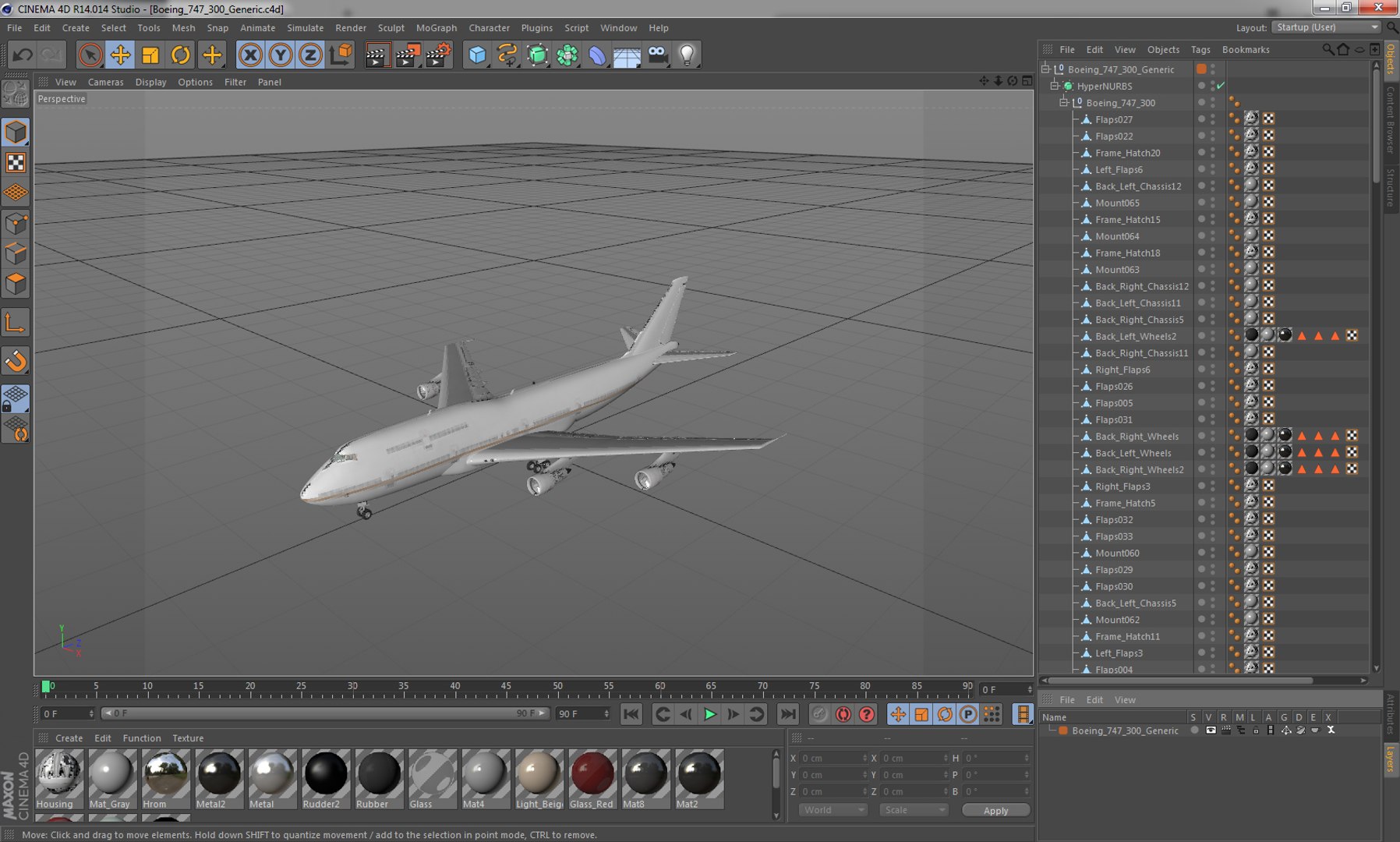1400x842 pixels.
Task: Toggle visibility dots for Mount065
Action: (x=1212, y=203)
